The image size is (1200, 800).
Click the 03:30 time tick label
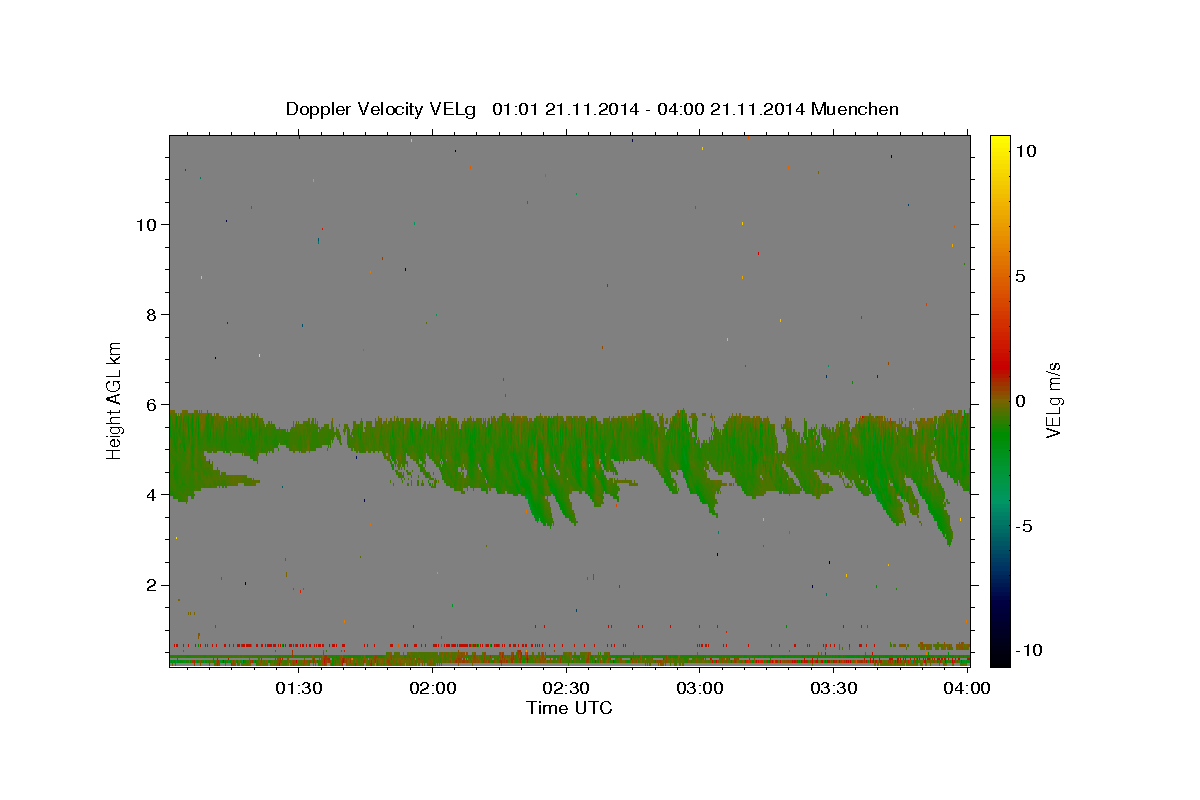click(x=834, y=688)
